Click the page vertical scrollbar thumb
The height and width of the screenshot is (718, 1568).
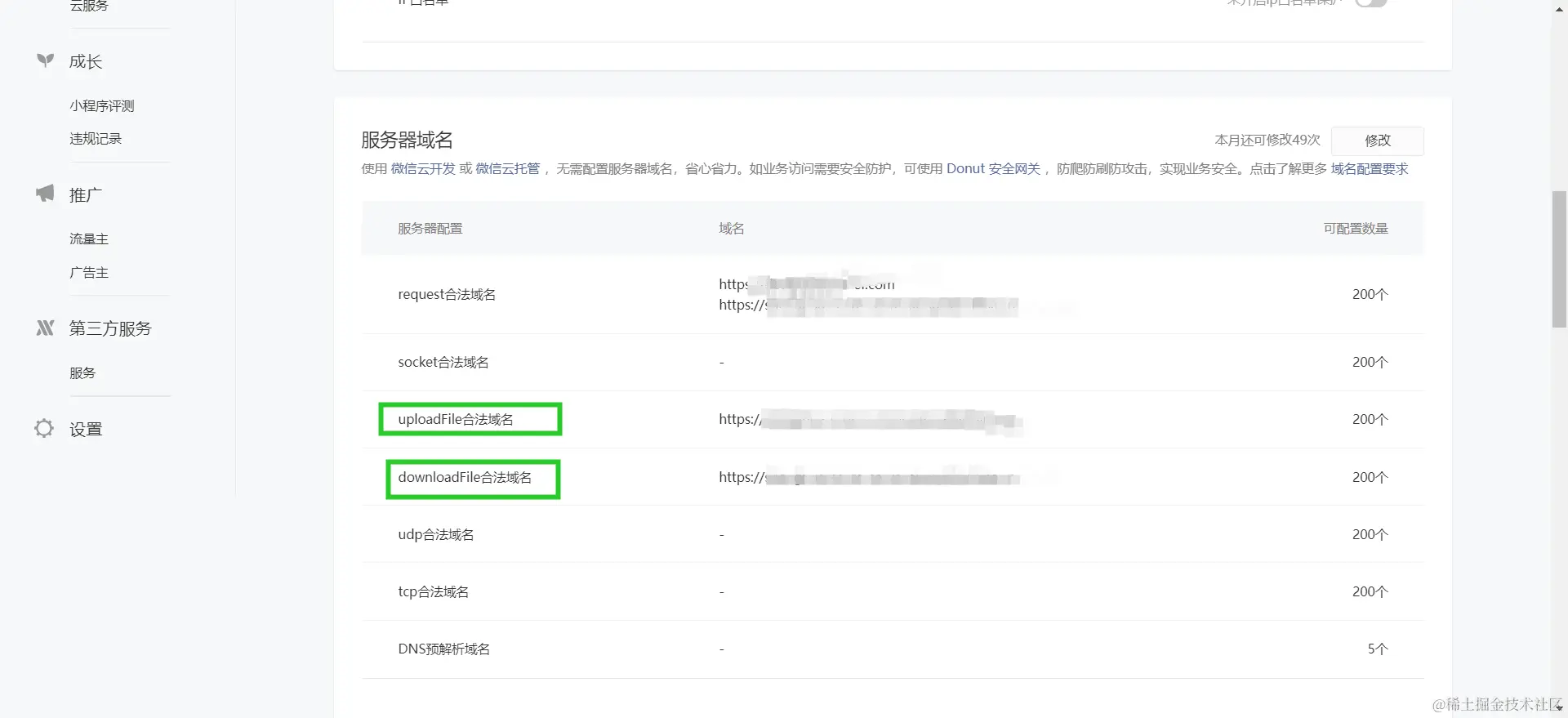point(1559,259)
